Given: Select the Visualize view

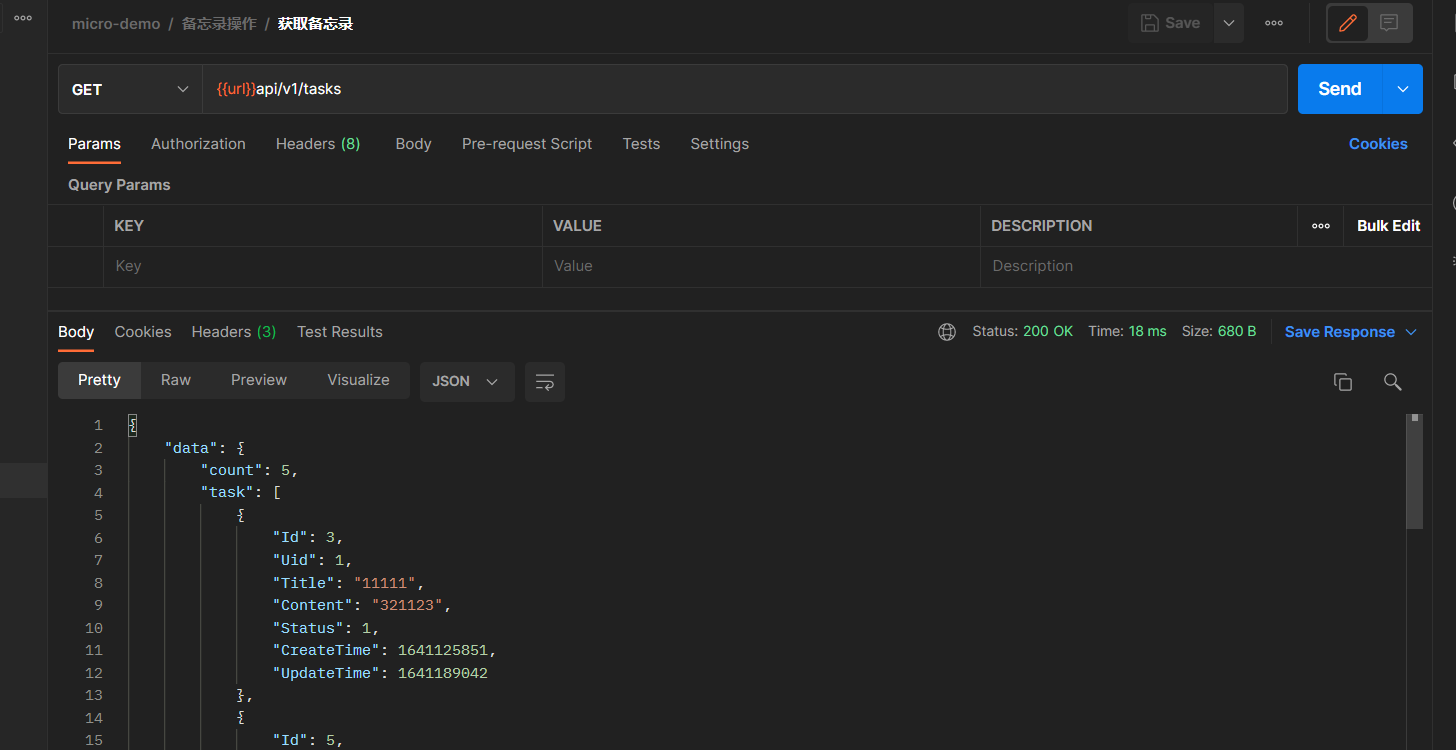Looking at the screenshot, I should pos(358,380).
